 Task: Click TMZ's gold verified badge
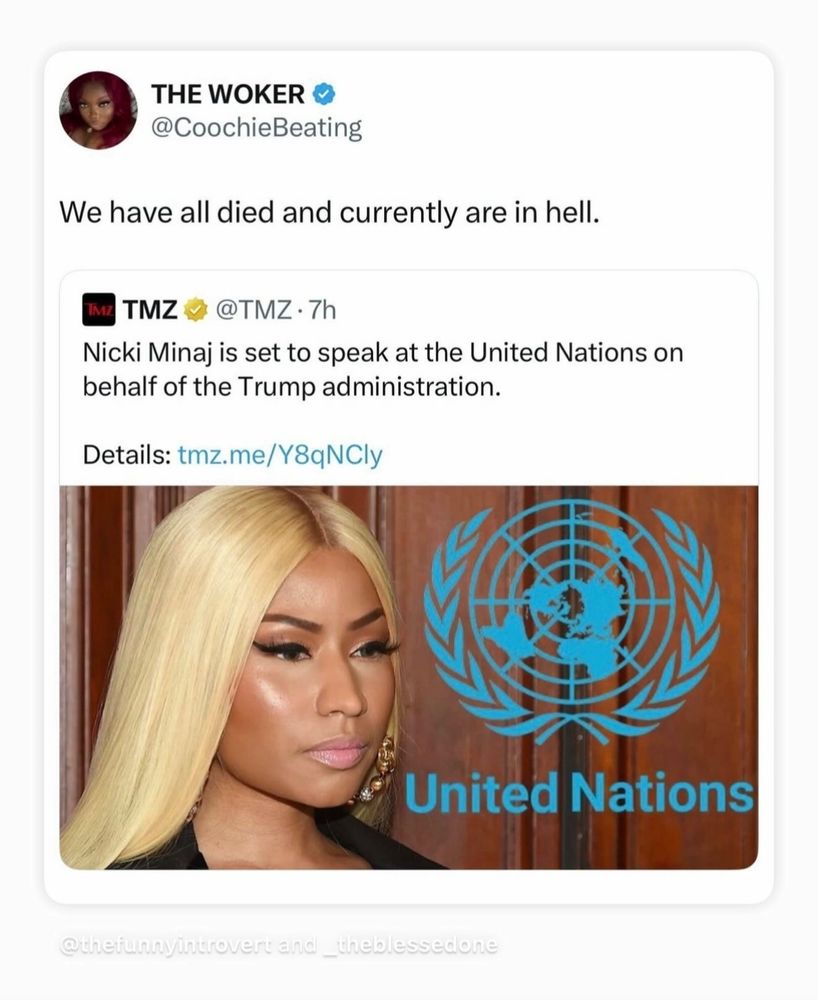point(196,310)
